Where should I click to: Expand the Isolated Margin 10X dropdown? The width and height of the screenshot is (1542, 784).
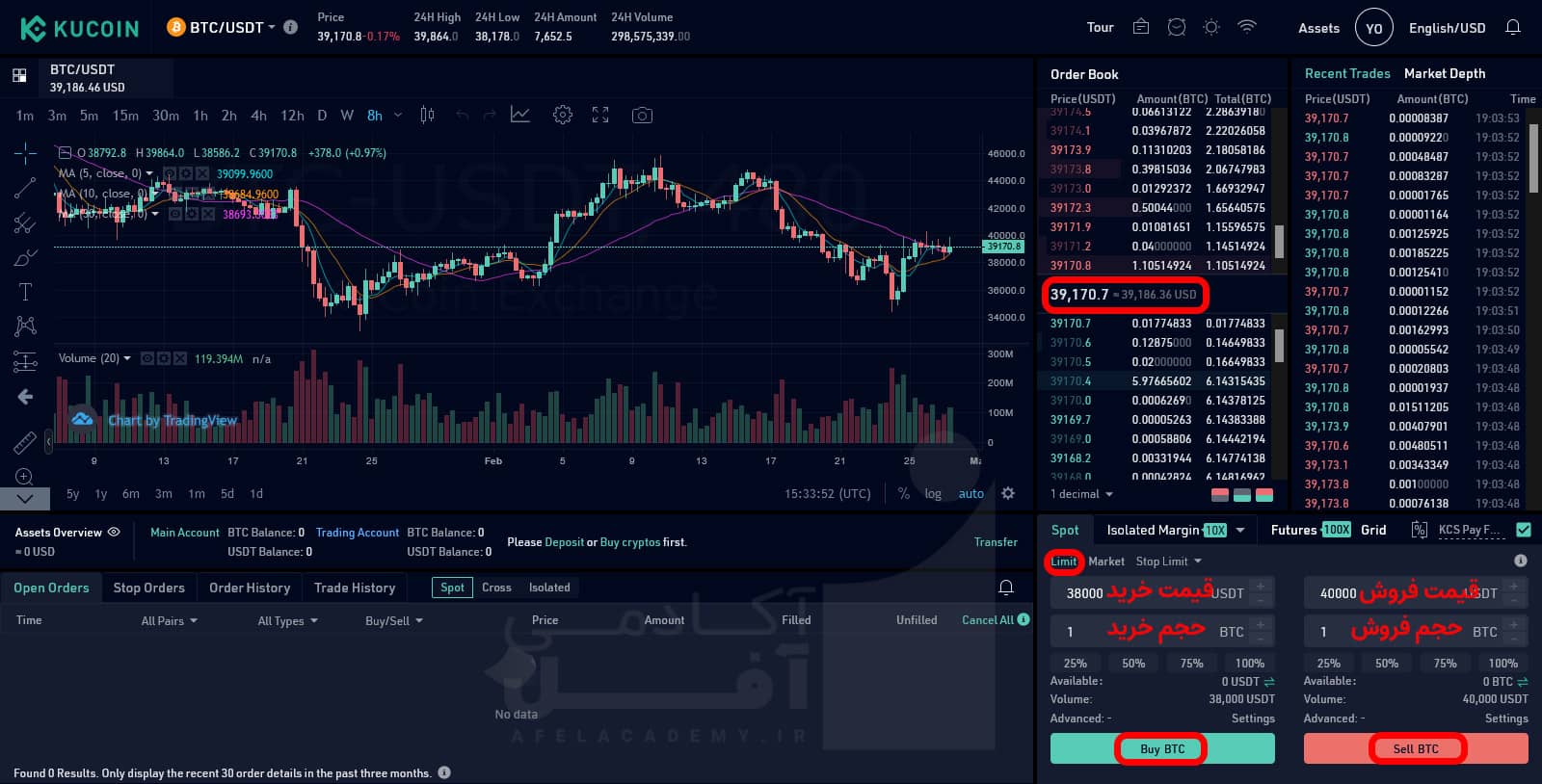coord(1240,531)
